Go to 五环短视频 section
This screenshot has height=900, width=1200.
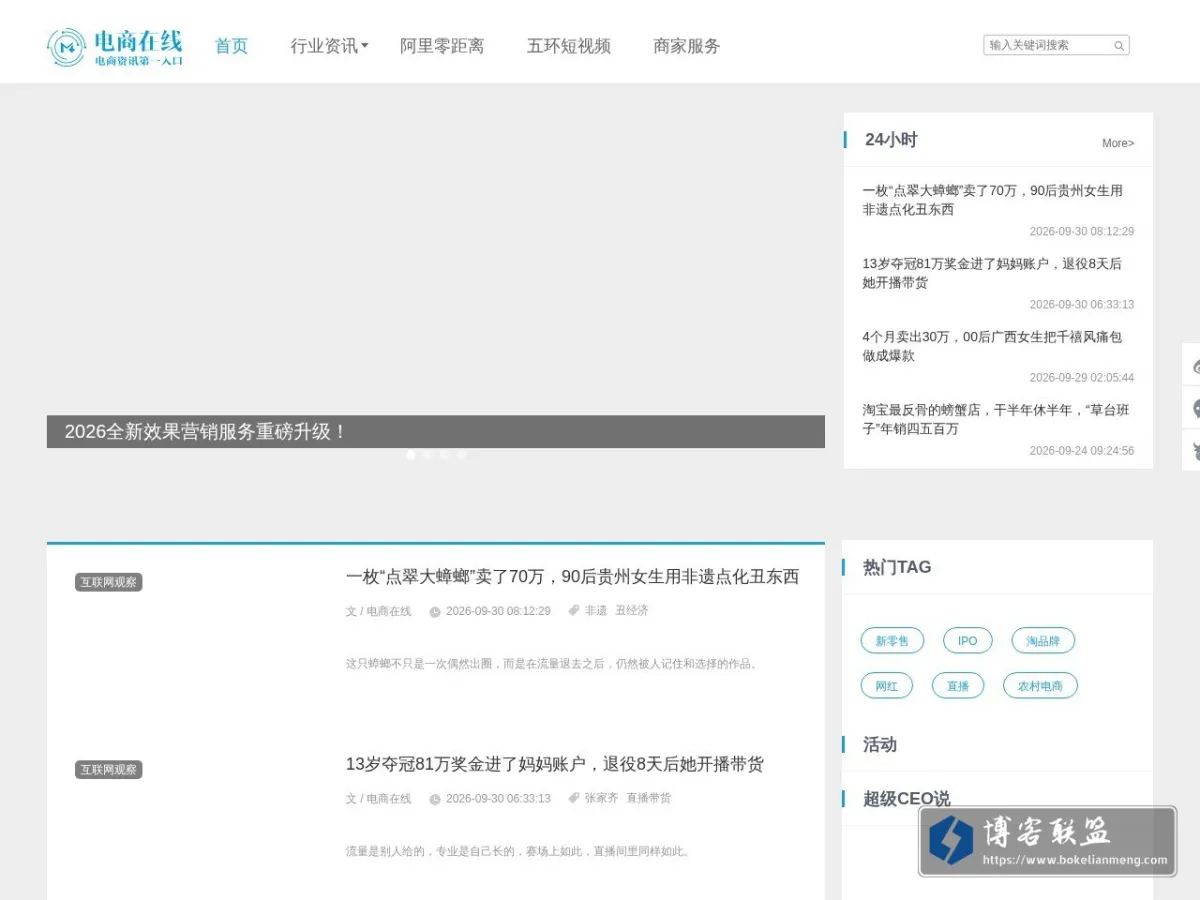tap(569, 46)
